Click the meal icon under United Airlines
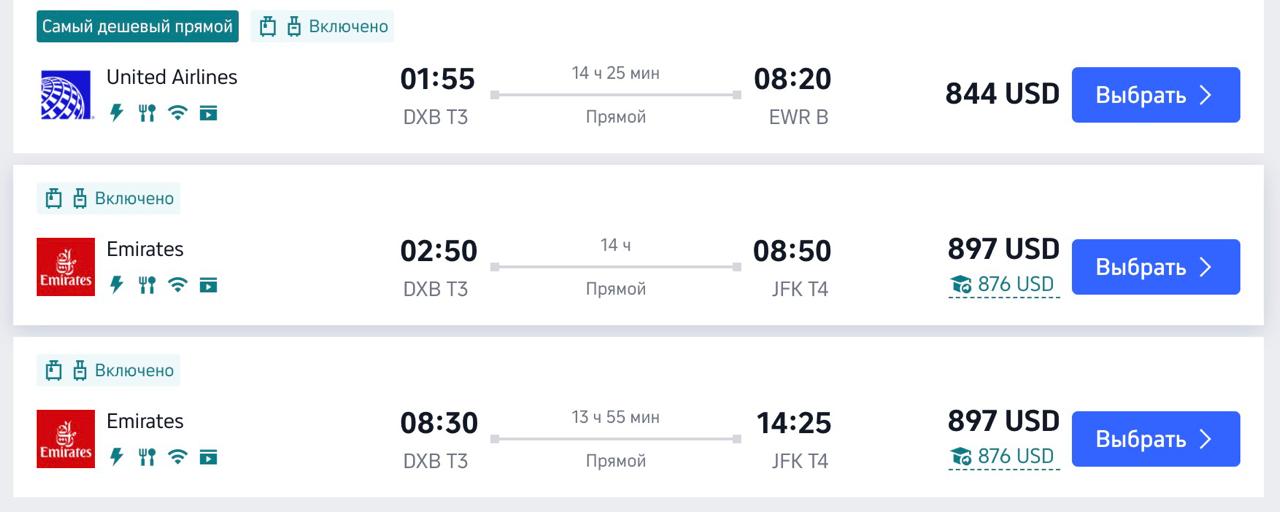1280x512 pixels. pos(147,113)
